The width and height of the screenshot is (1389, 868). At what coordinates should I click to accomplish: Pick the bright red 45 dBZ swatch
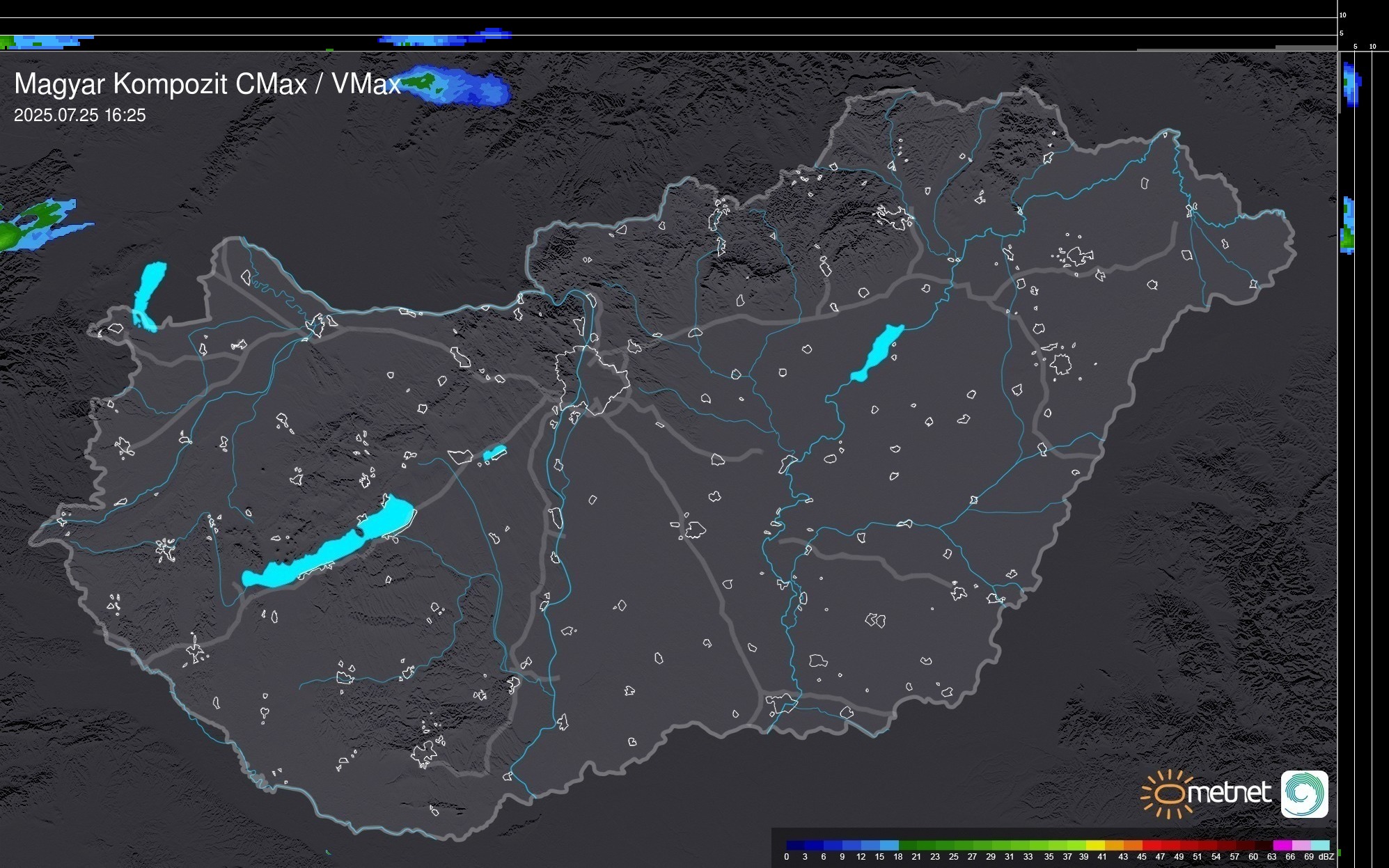[1152, 845]
